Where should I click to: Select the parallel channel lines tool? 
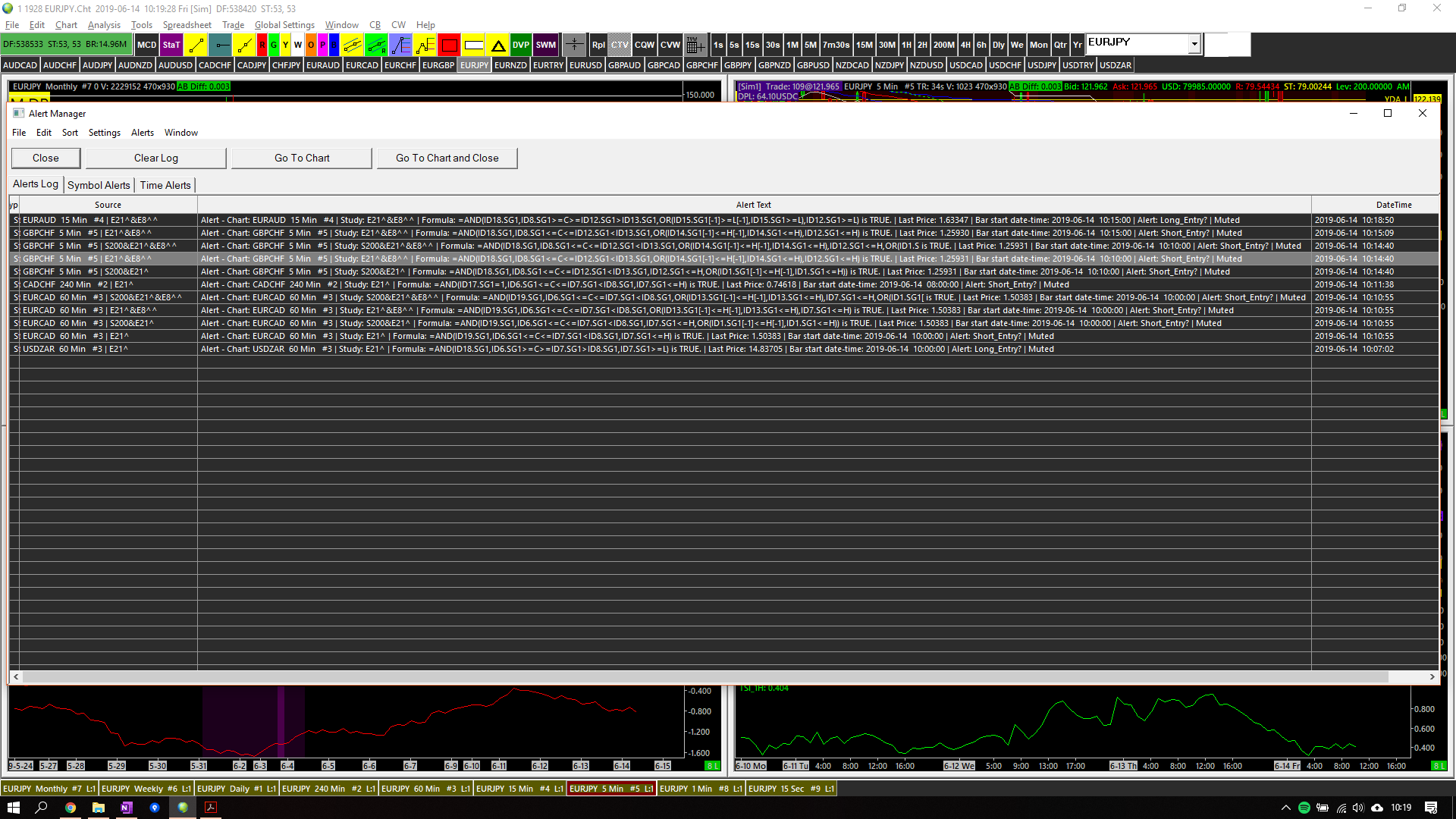353,45
